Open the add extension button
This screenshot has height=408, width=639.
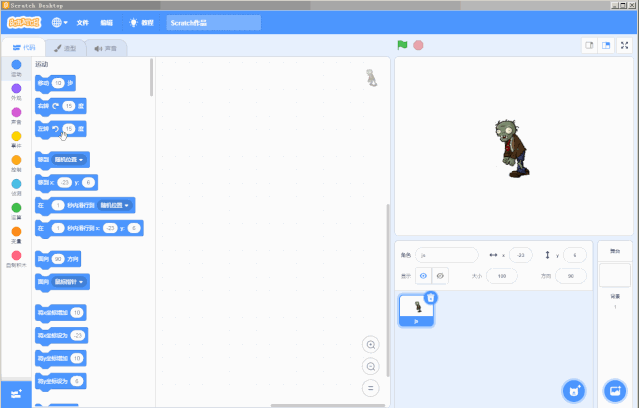(x=16, y=394)
